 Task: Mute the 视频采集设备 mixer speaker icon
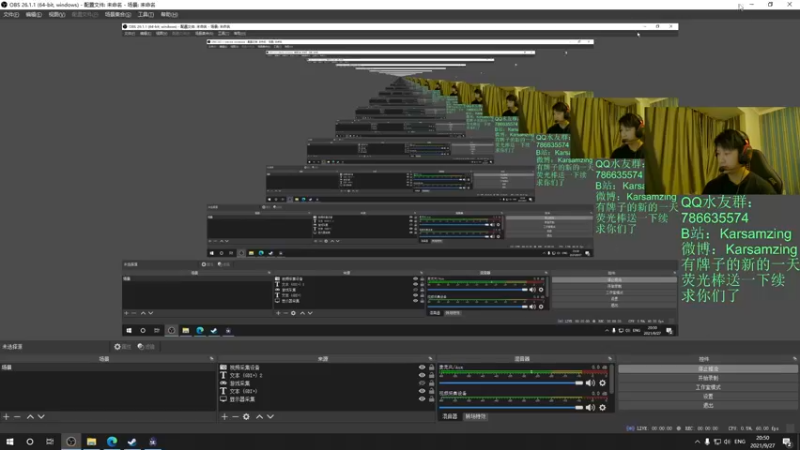point(590,408)
